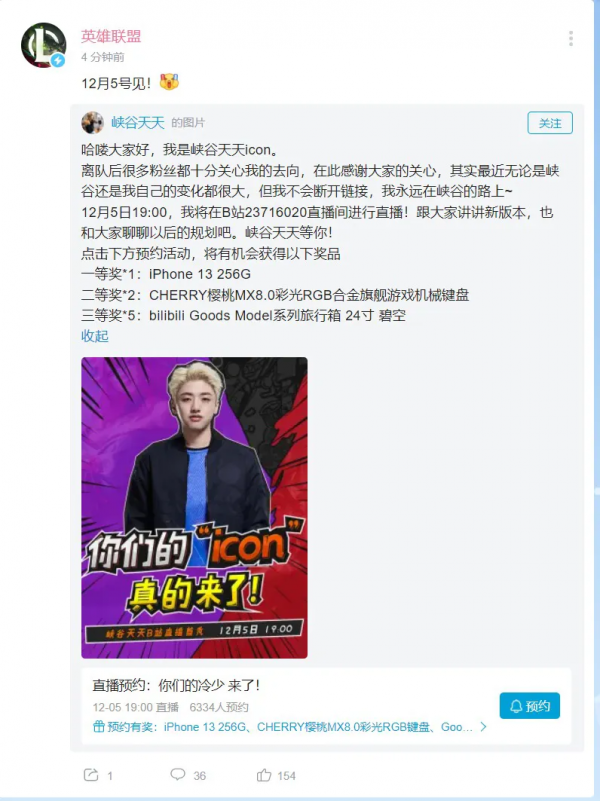Click the 英雄联盟 profile avatar
600x801 pixels.
click(x=43, y=45)
